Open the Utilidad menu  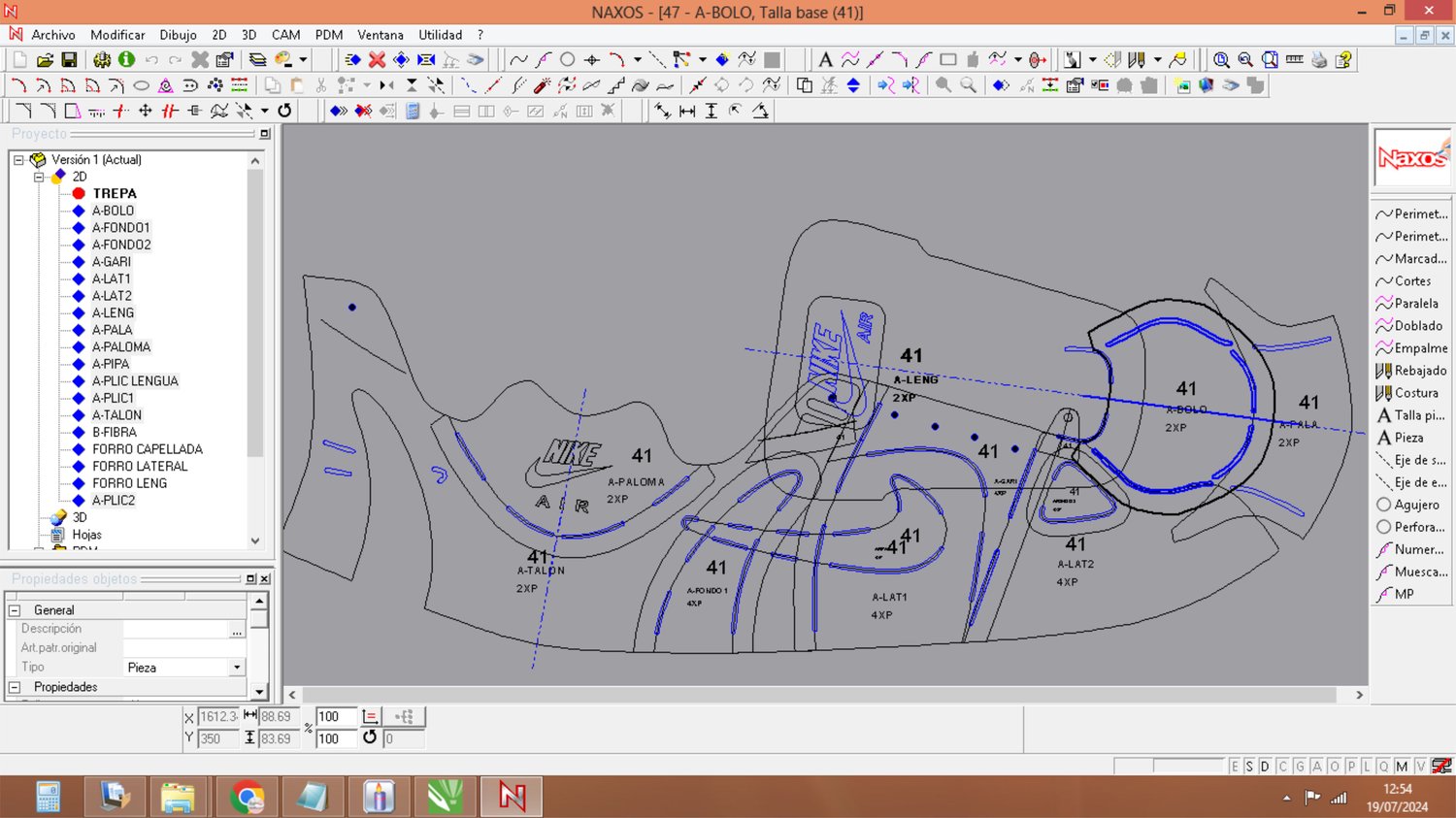(440, 35)
